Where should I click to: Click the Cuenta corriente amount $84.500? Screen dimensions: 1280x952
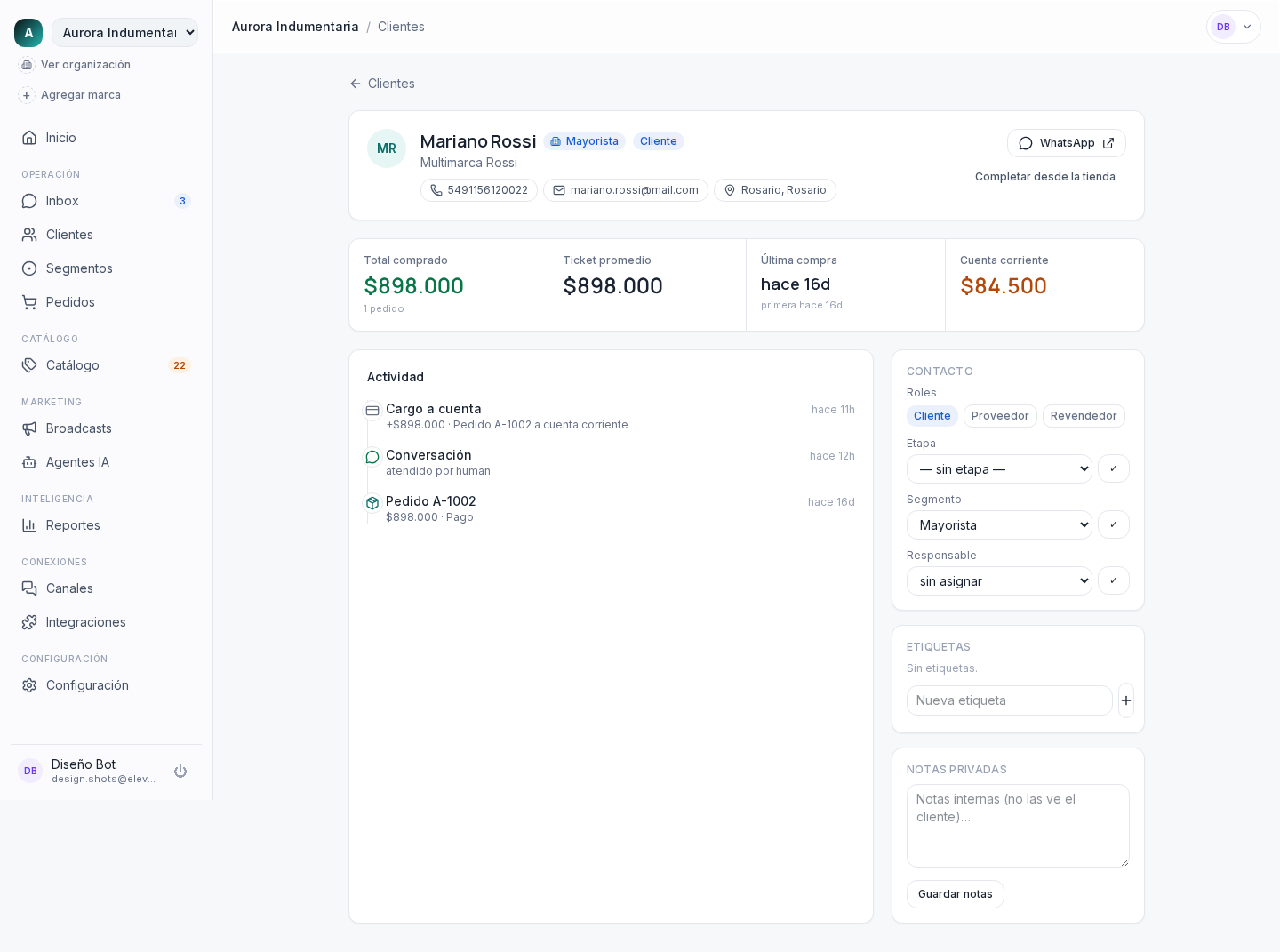(1004, 286)
